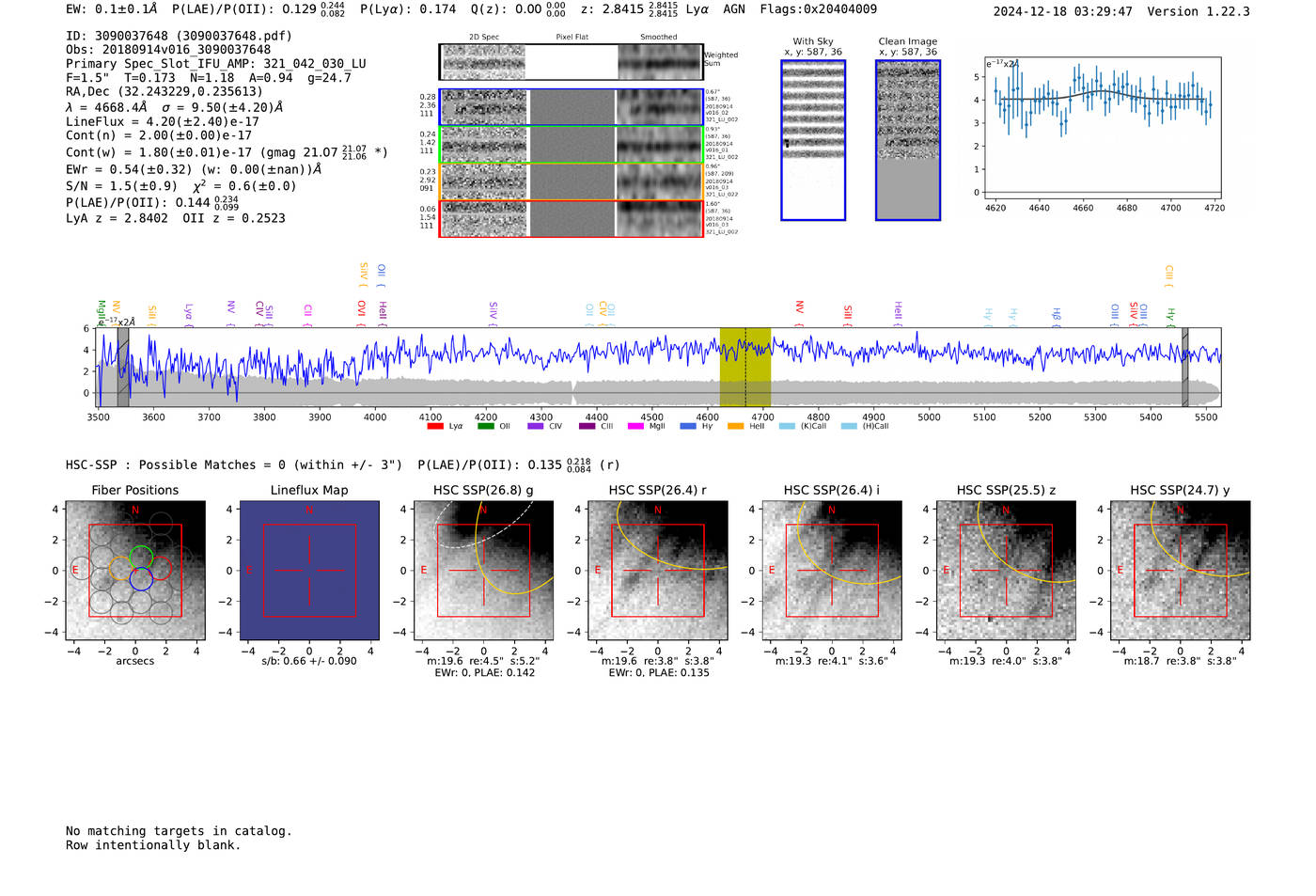1316x896 pixels.
Task: Select the orange-bordered 2D spectrum row
Action: pyautogui.click(x=572, y=181)
